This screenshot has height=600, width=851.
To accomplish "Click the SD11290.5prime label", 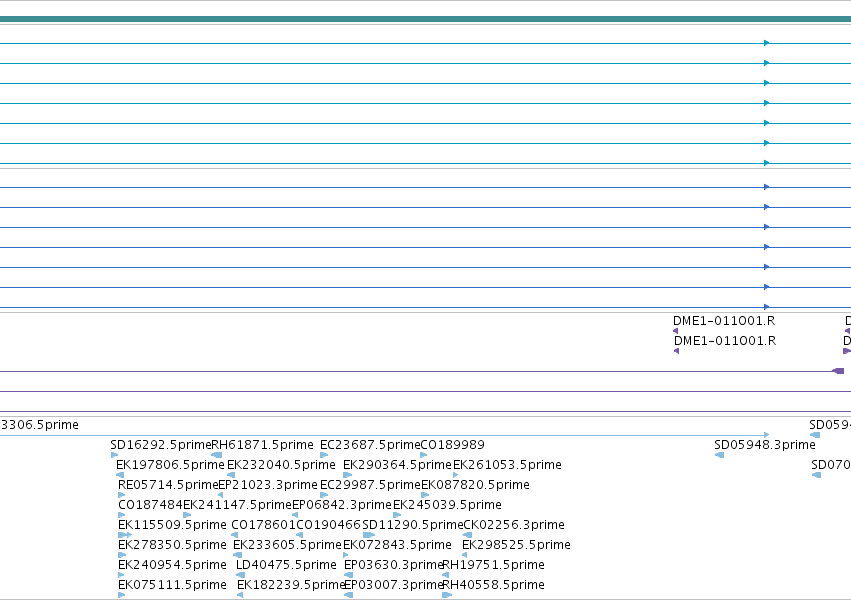I will [x=412, y=525].
